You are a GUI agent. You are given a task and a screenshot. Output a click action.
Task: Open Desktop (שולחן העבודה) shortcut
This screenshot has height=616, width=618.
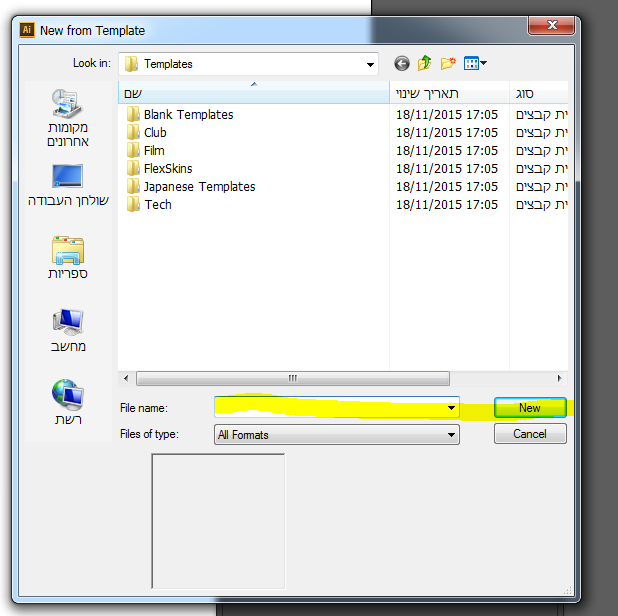click(x=68, y=185)
